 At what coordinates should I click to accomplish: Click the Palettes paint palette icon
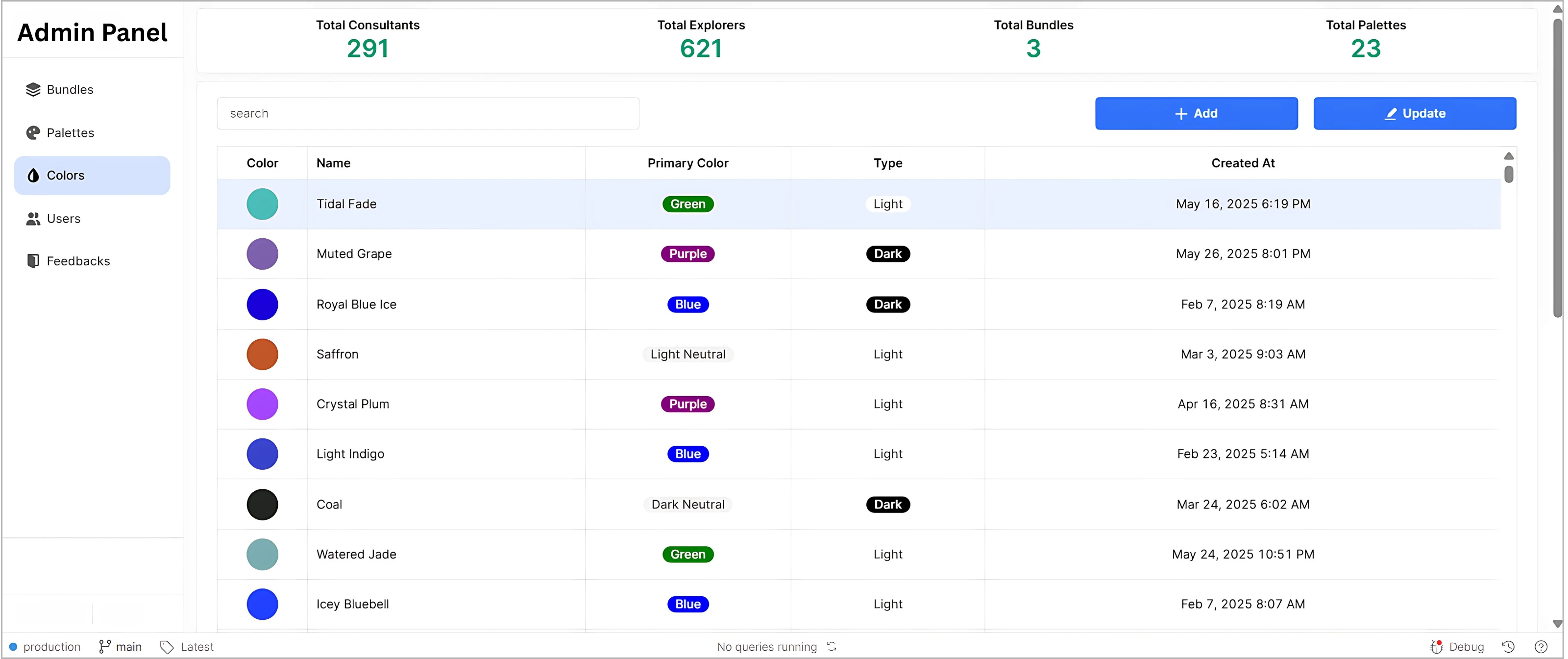[x=33, y=133]
